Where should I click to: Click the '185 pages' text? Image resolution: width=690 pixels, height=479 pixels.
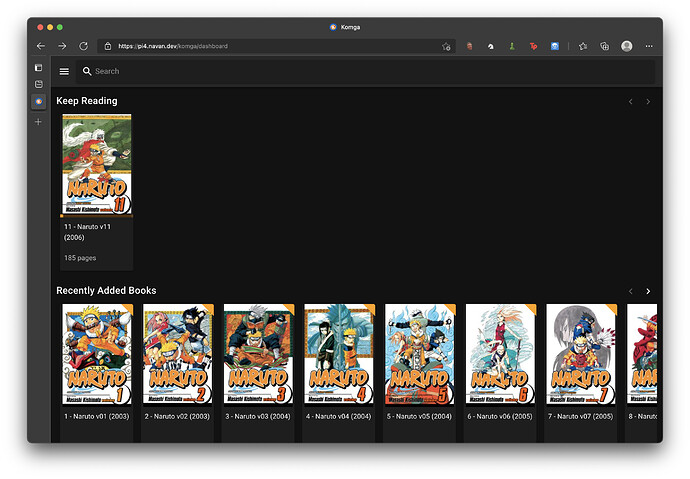point(80,258)
